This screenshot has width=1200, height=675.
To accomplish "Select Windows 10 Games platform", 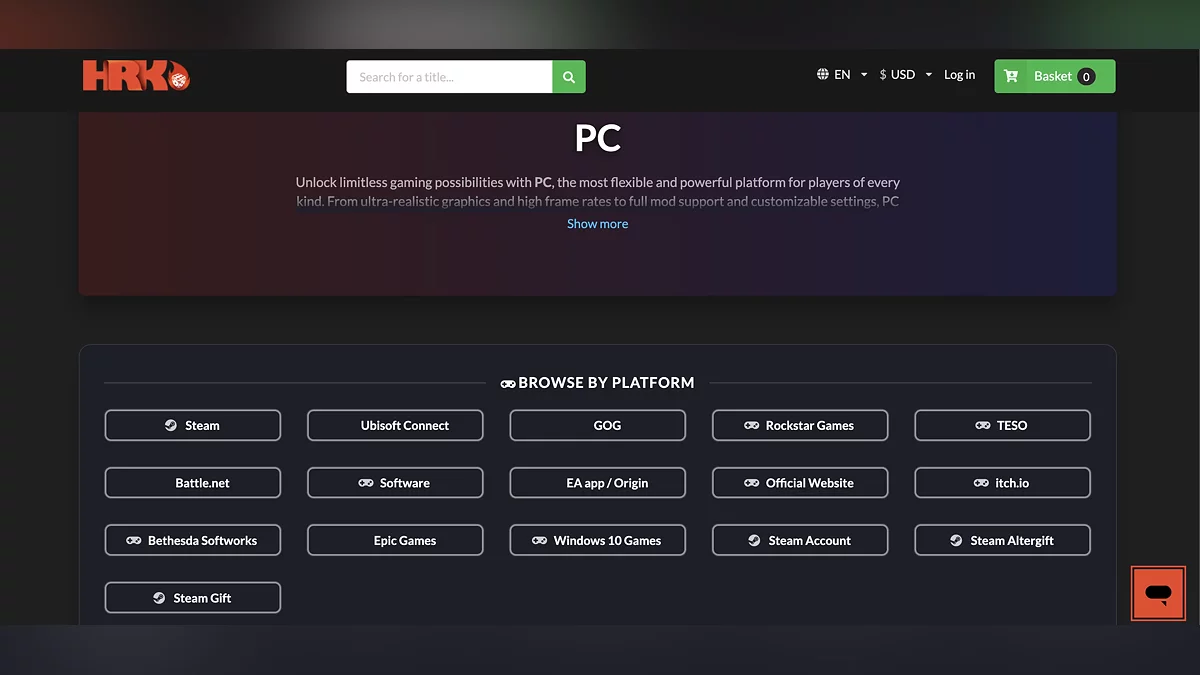I will (x=598, y=541).
